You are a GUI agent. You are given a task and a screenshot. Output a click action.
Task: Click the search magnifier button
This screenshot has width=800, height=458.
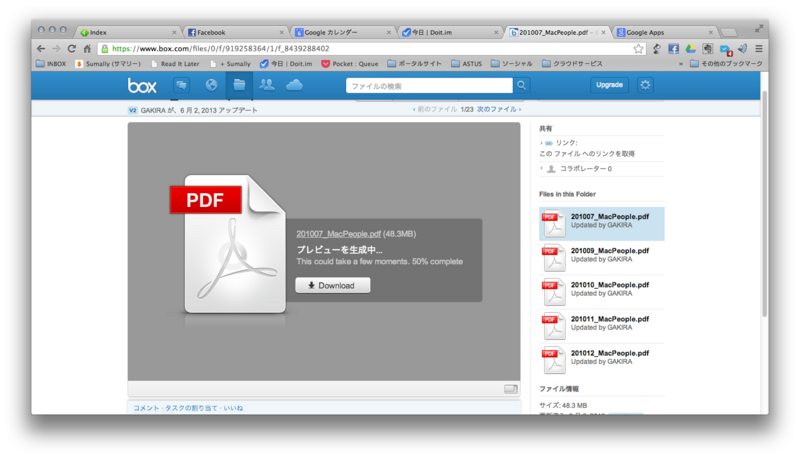(521, 85)
